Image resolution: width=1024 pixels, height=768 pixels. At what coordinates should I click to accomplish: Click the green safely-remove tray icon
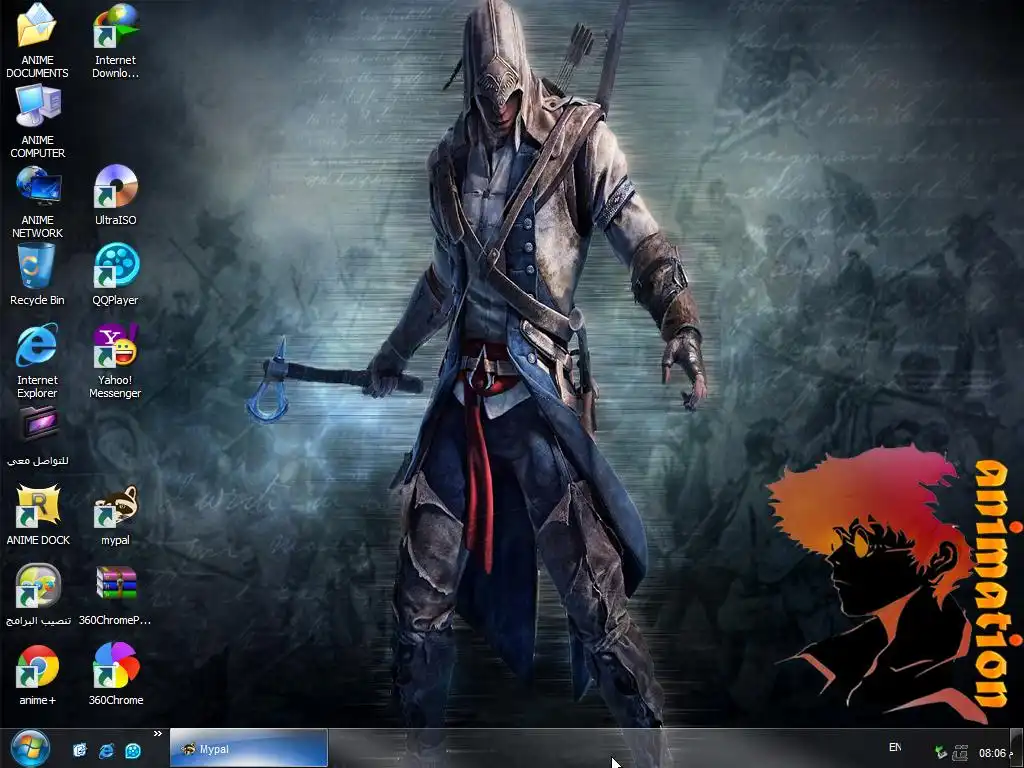940,753
